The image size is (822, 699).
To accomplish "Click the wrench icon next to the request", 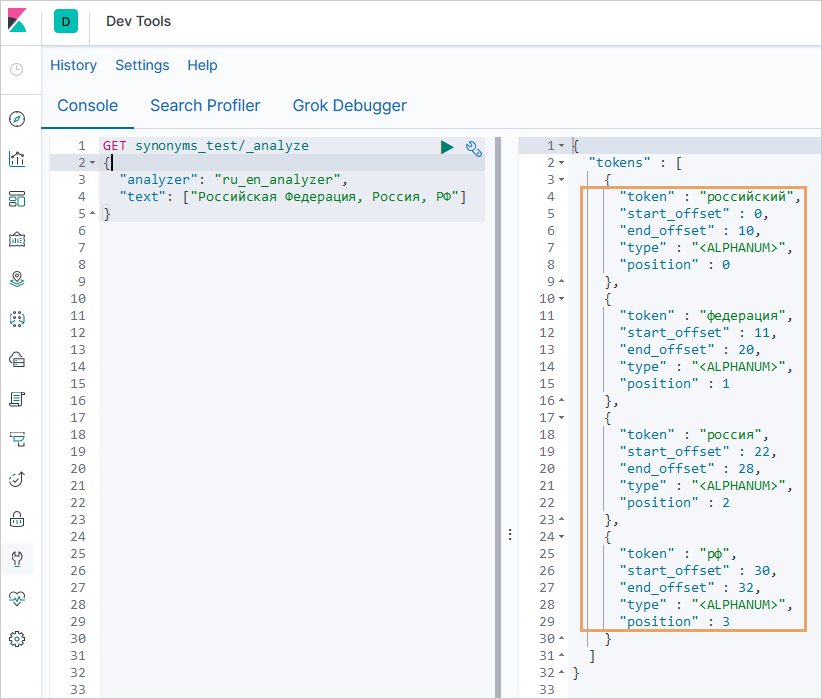I will click(x=474, y=148).
